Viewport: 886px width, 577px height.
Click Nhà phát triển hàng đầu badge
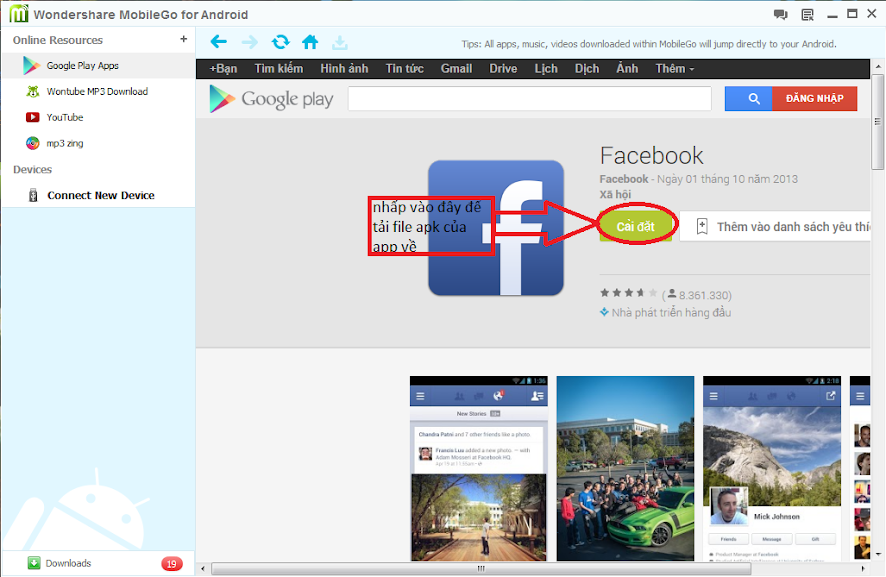(671, 313)
